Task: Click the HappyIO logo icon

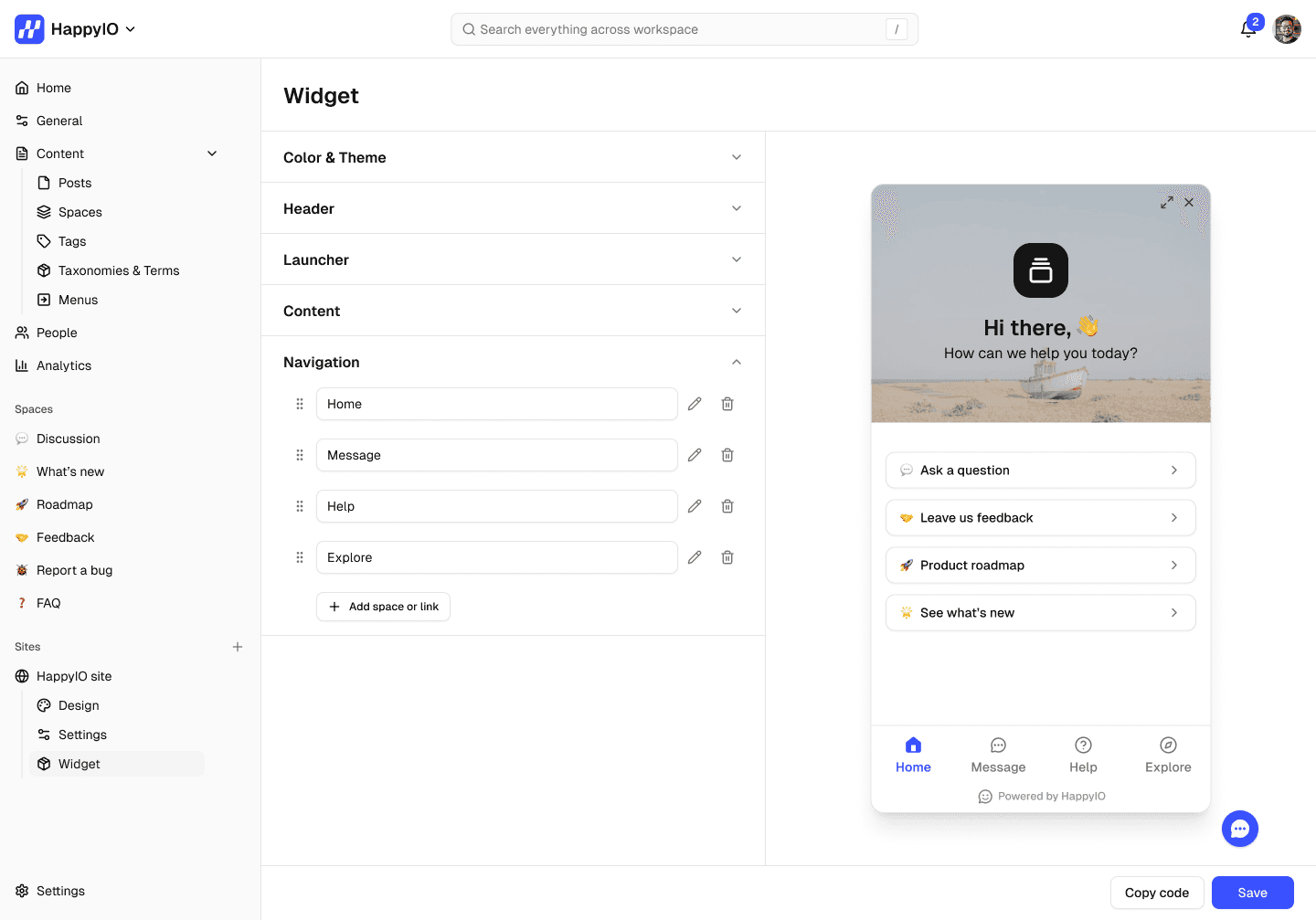Action: [x=29, y=29]
